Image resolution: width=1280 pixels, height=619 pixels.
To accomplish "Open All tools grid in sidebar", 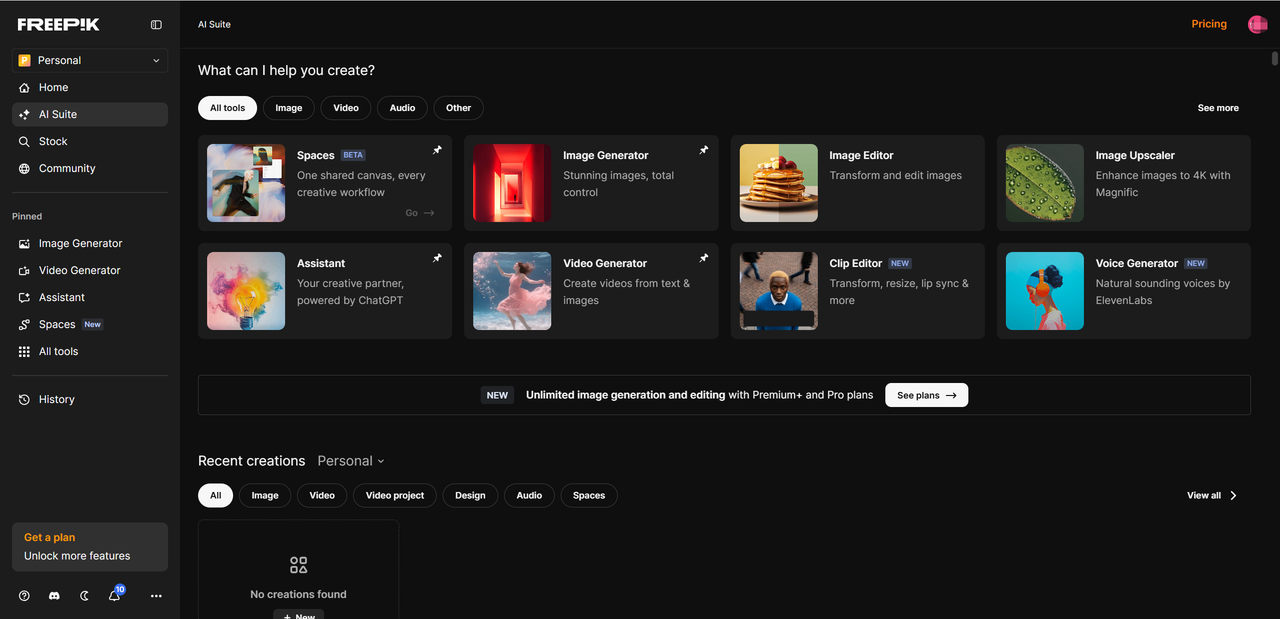I will coord(58,351).
